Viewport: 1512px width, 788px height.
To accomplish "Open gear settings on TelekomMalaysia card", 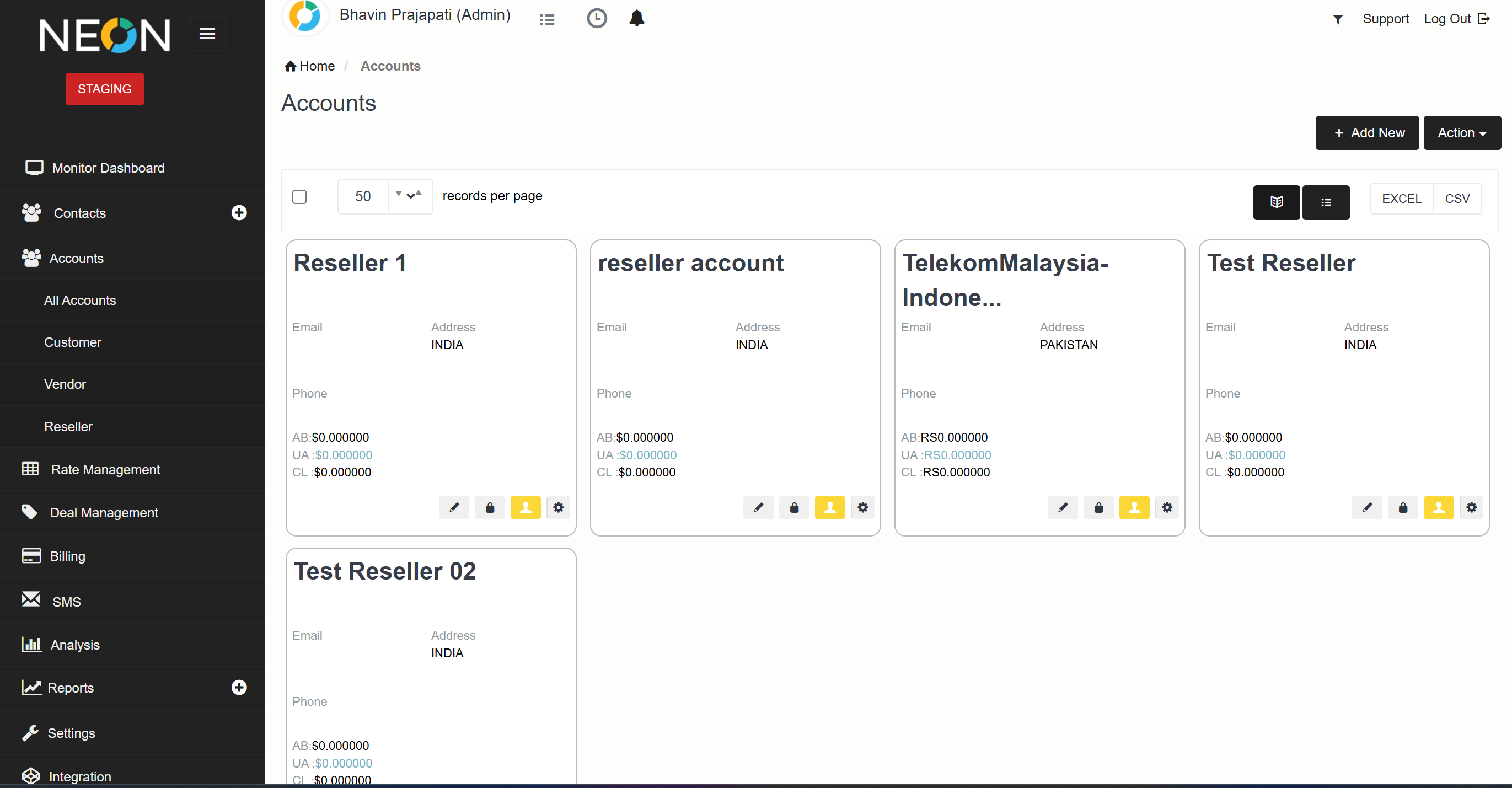I will (x=1167, y=507).
